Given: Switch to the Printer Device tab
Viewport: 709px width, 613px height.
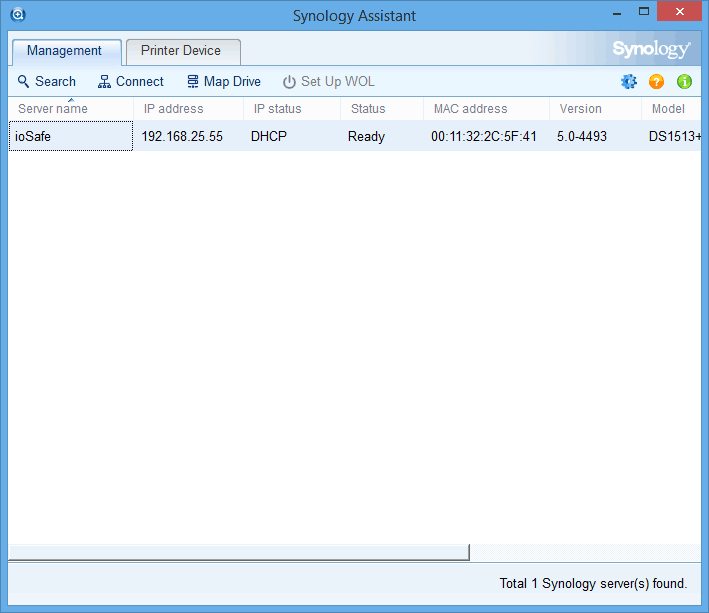Looking at the screenshot, I should [x=183, y=52].
